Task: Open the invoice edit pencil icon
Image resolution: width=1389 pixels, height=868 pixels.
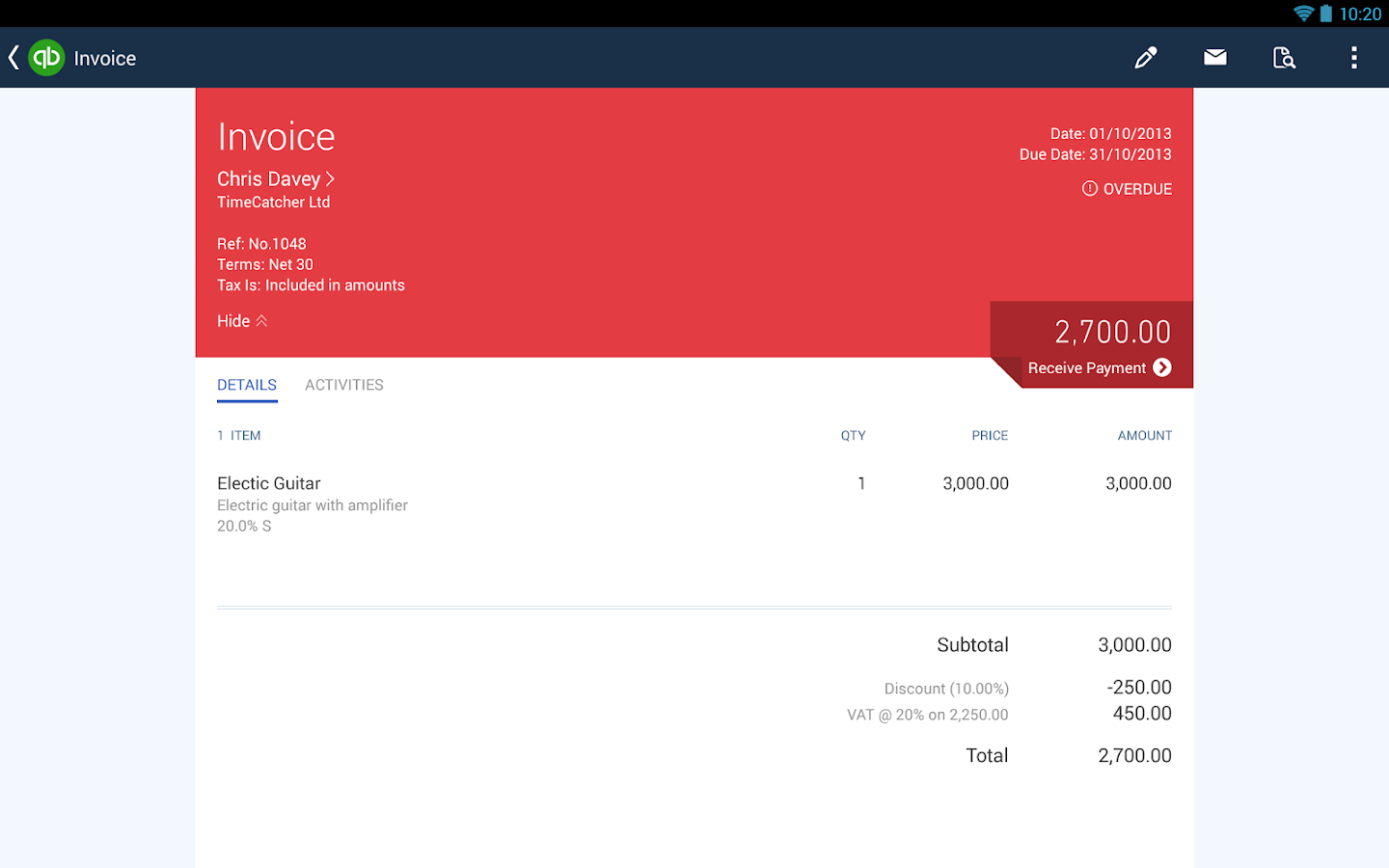Action: (x=1145, y=58)
